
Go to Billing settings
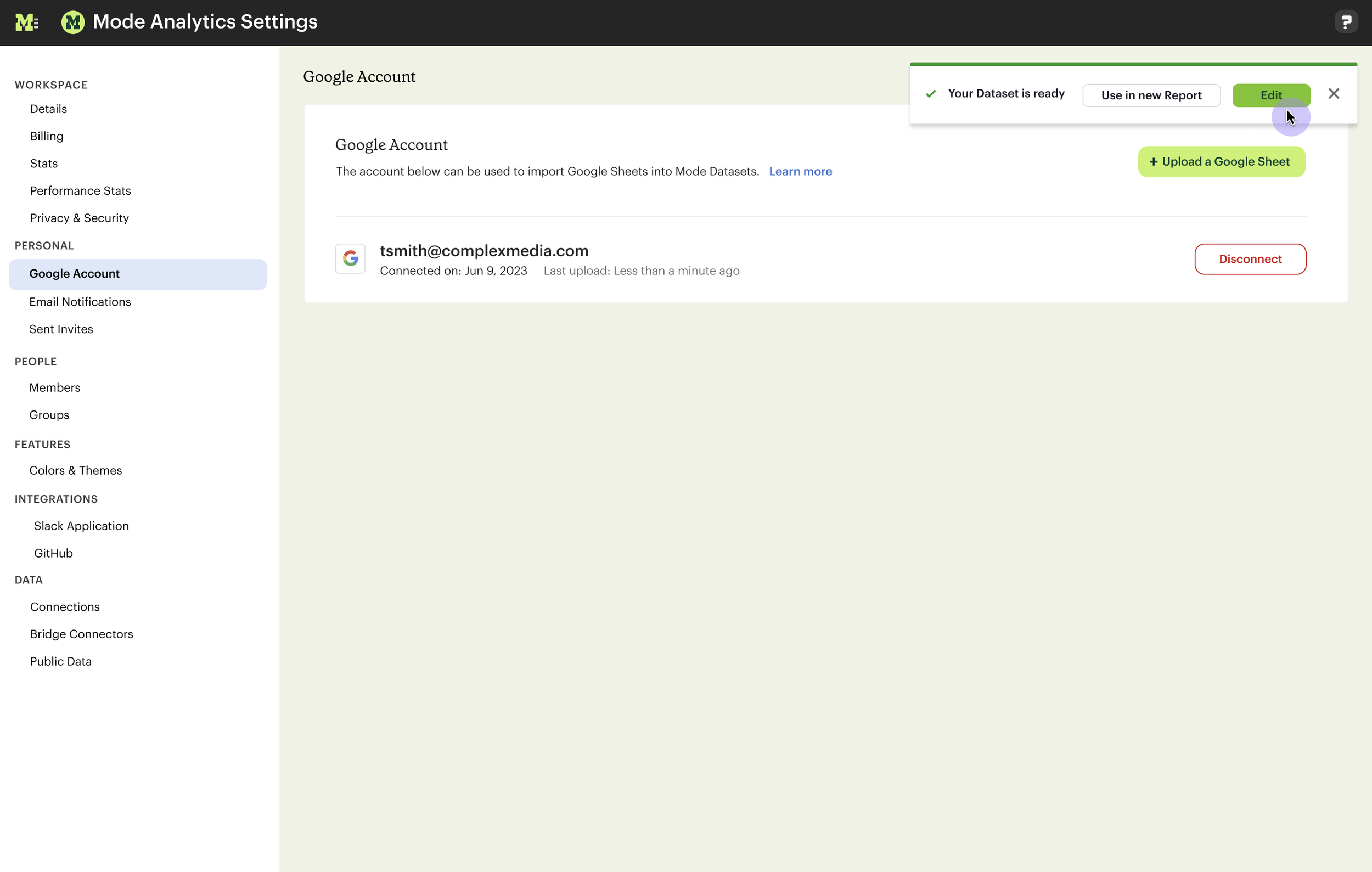47,136
